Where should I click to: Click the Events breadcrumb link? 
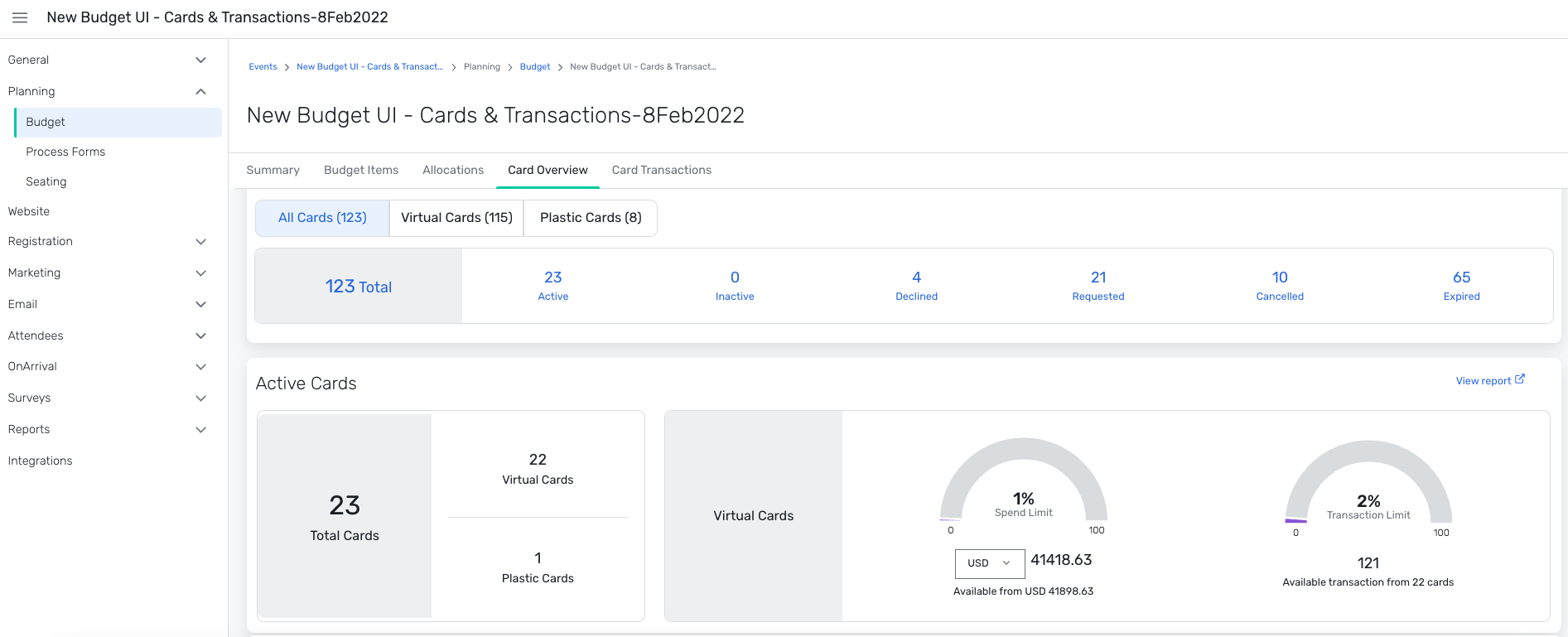coord(263,67)
